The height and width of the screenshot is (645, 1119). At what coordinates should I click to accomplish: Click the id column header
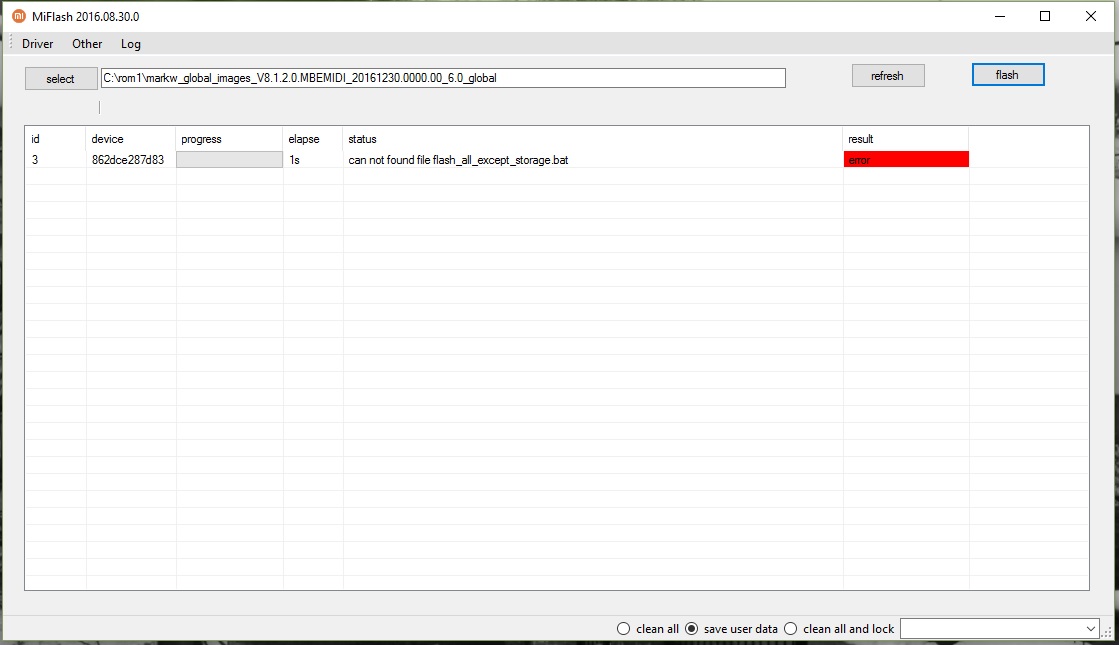(56, 139)
